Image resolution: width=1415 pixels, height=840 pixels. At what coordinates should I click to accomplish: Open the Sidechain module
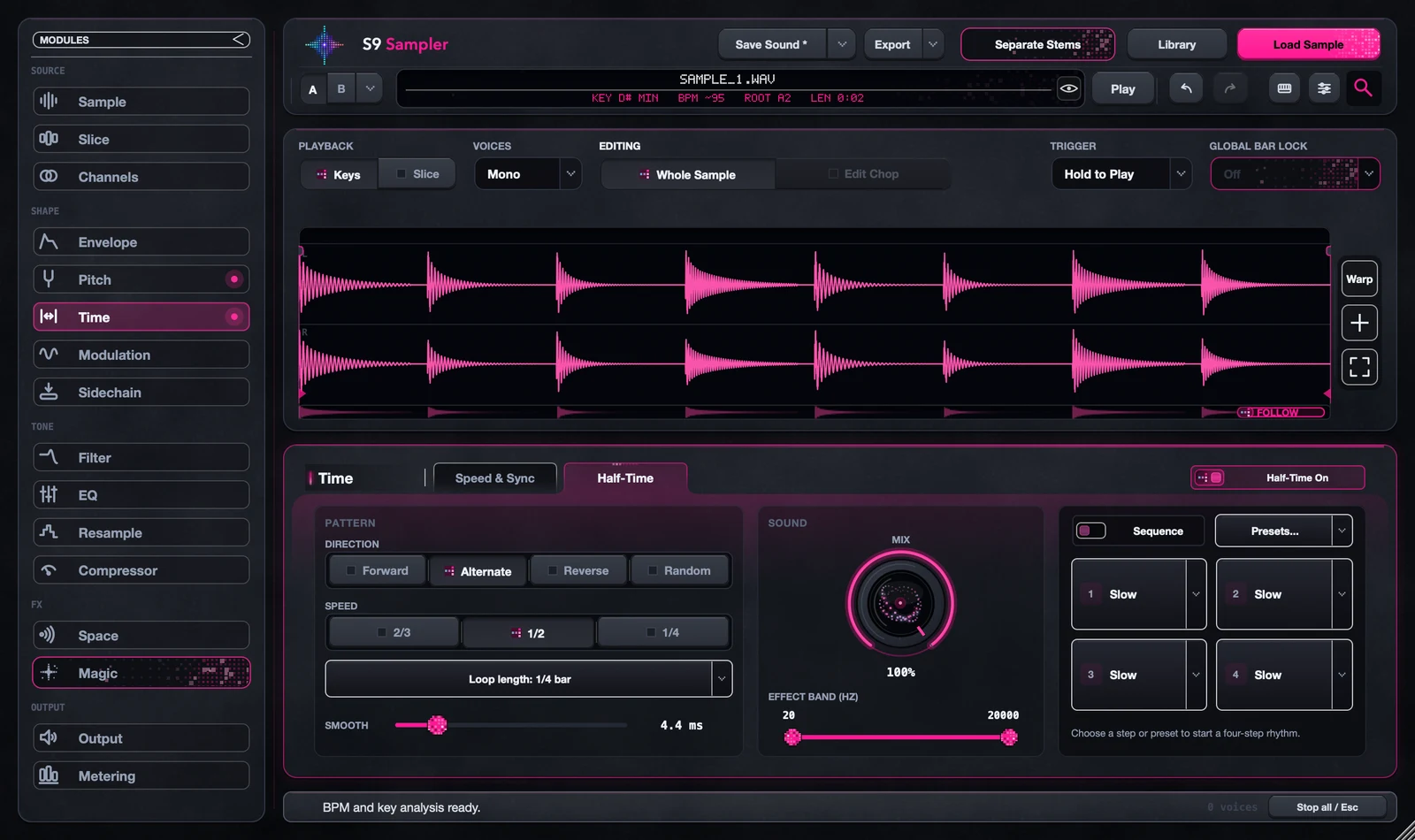click(x=141, y=393)
